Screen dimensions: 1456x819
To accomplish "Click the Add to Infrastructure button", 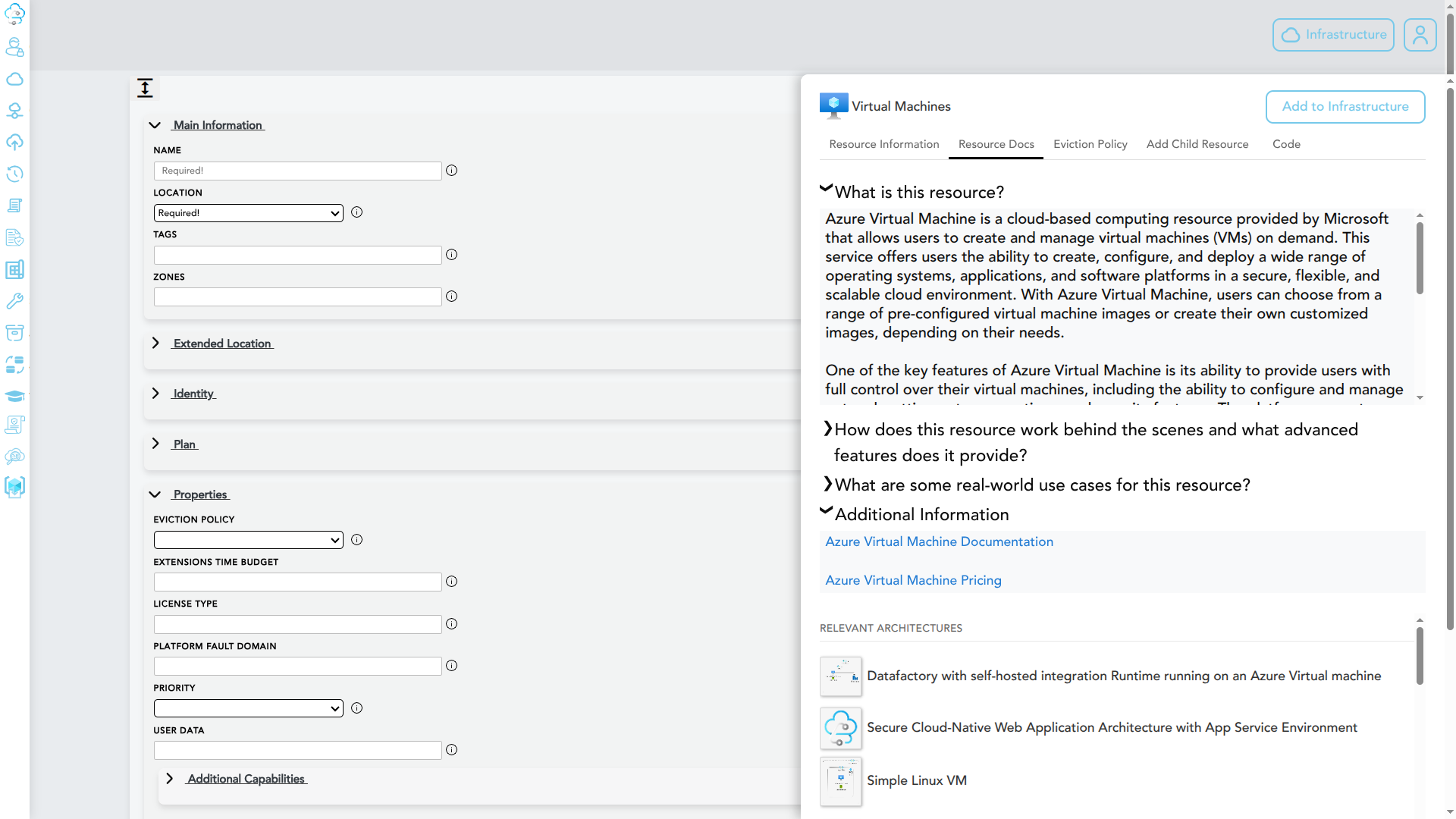I will (1345, 107).
